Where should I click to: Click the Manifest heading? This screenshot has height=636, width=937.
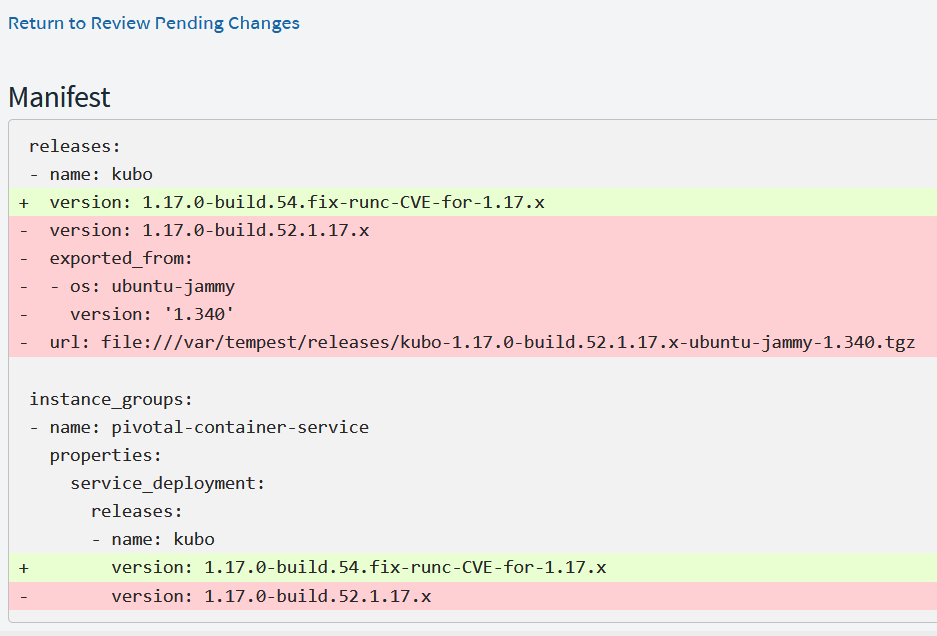59,97
